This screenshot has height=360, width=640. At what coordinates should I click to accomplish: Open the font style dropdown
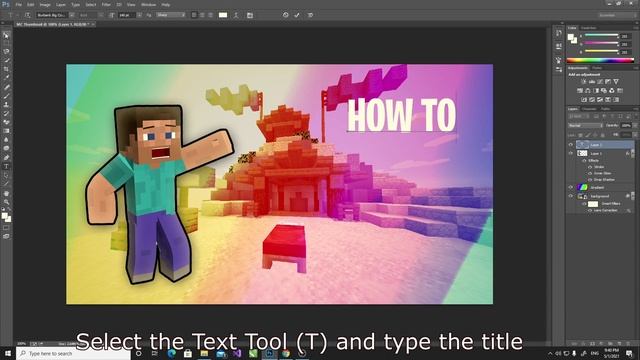pyautogui.click(x=101, y=15)
